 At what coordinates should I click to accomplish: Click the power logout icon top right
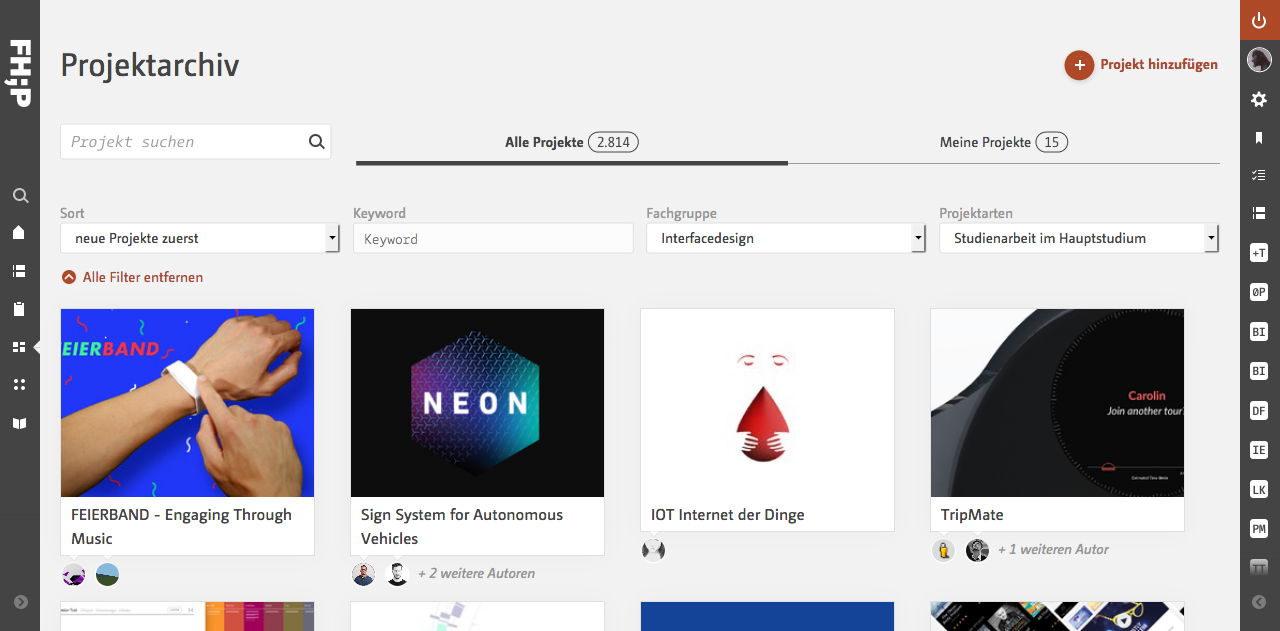(x=1260, y=20)
